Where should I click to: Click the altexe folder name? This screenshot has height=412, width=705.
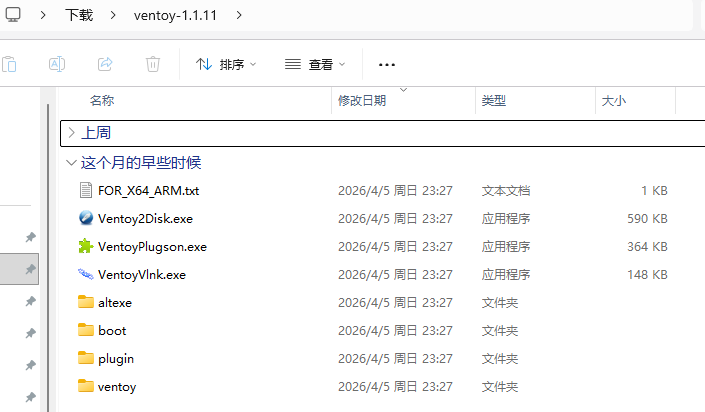(x=115, y=303)
